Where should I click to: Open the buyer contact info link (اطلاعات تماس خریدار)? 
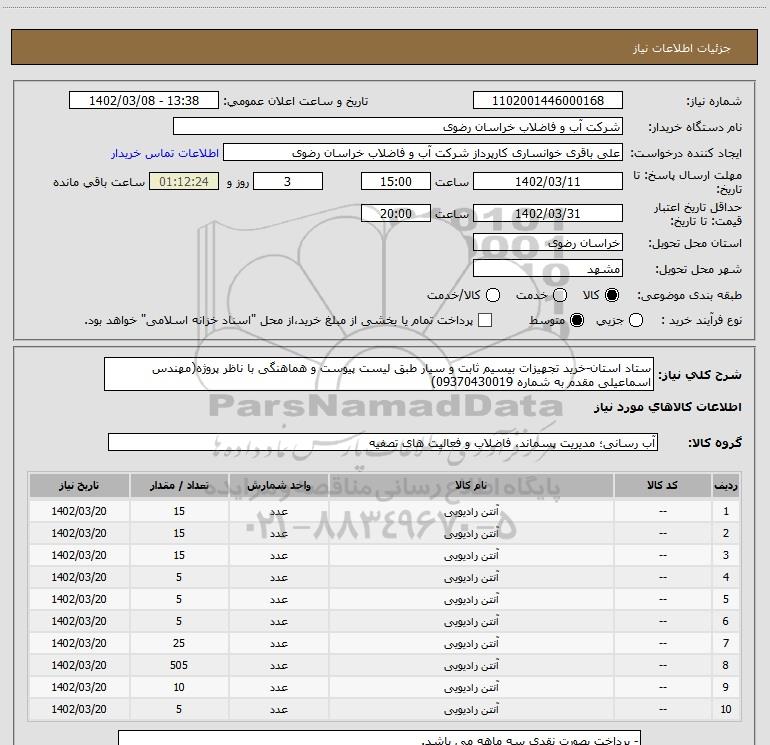[165, 153]
